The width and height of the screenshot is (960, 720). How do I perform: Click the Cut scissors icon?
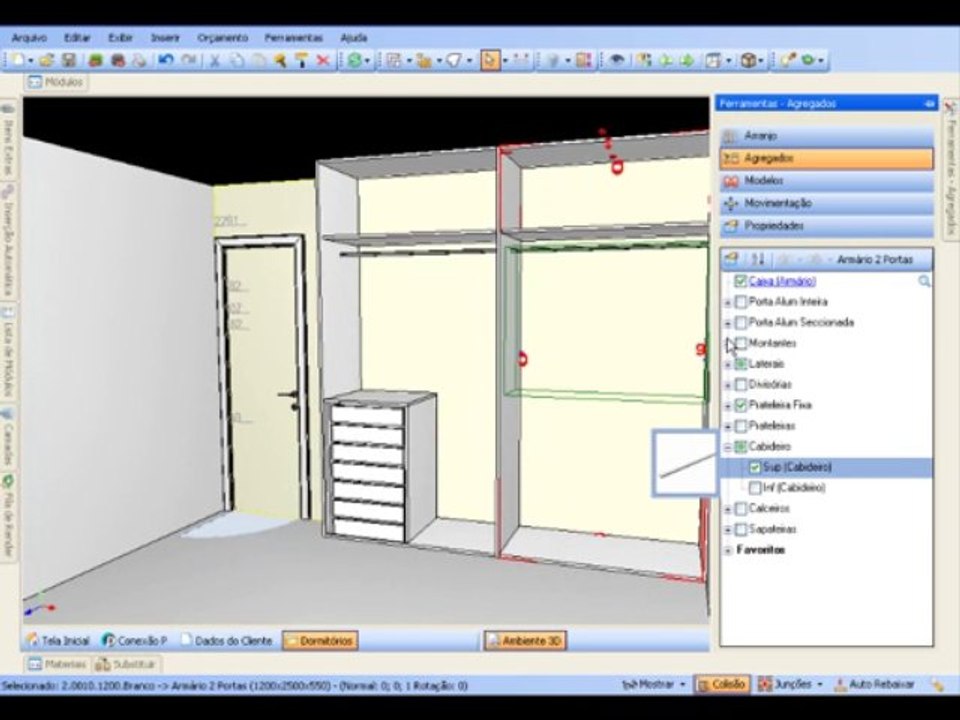215,60
